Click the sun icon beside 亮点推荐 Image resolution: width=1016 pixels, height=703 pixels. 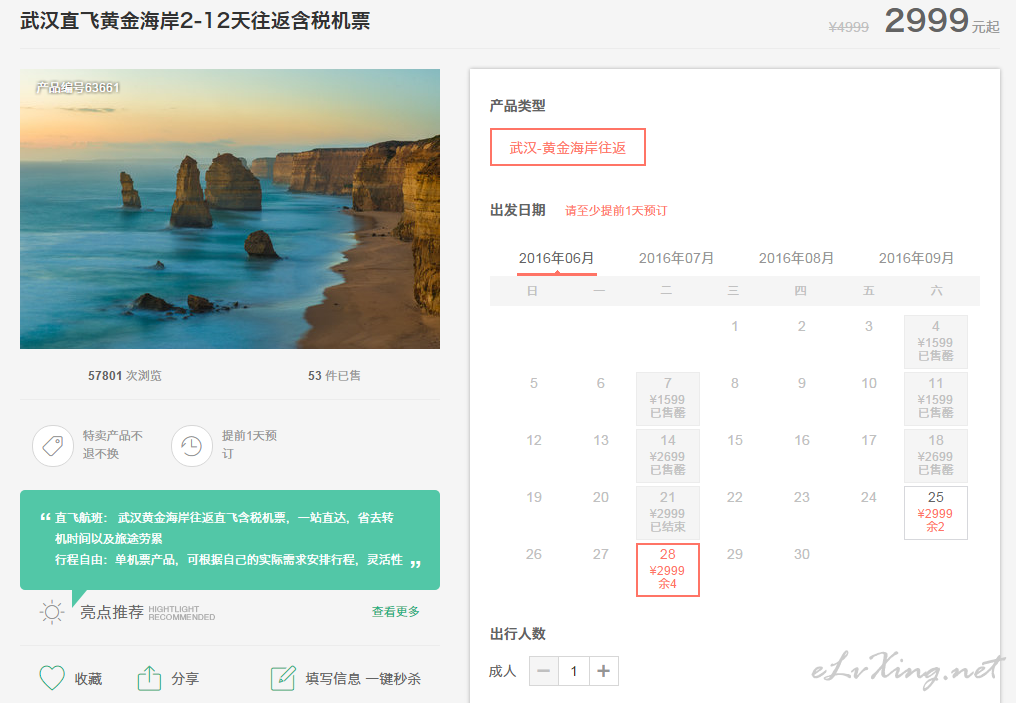52,612
